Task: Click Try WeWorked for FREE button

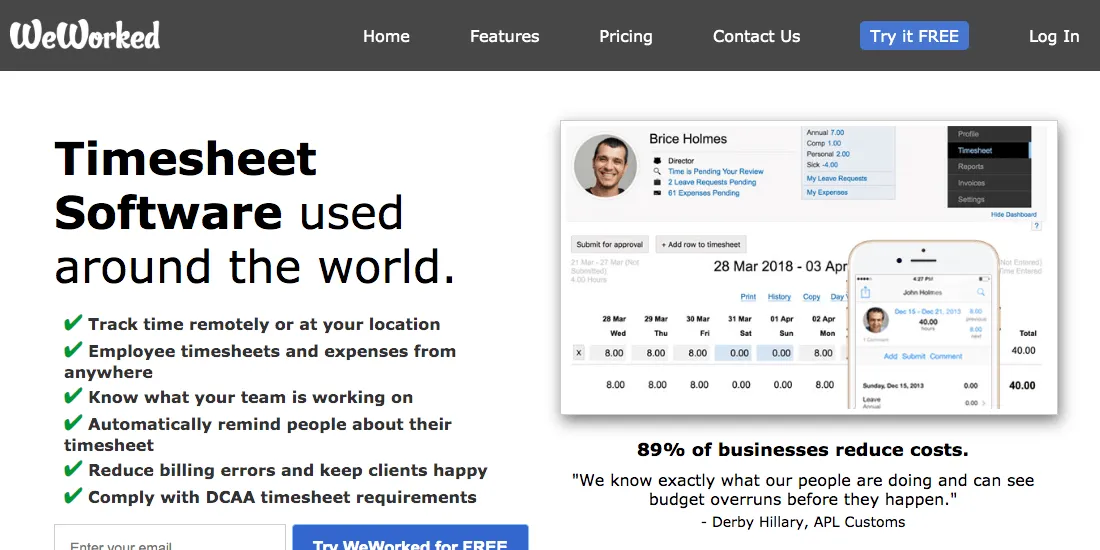Action: point(410,537)
